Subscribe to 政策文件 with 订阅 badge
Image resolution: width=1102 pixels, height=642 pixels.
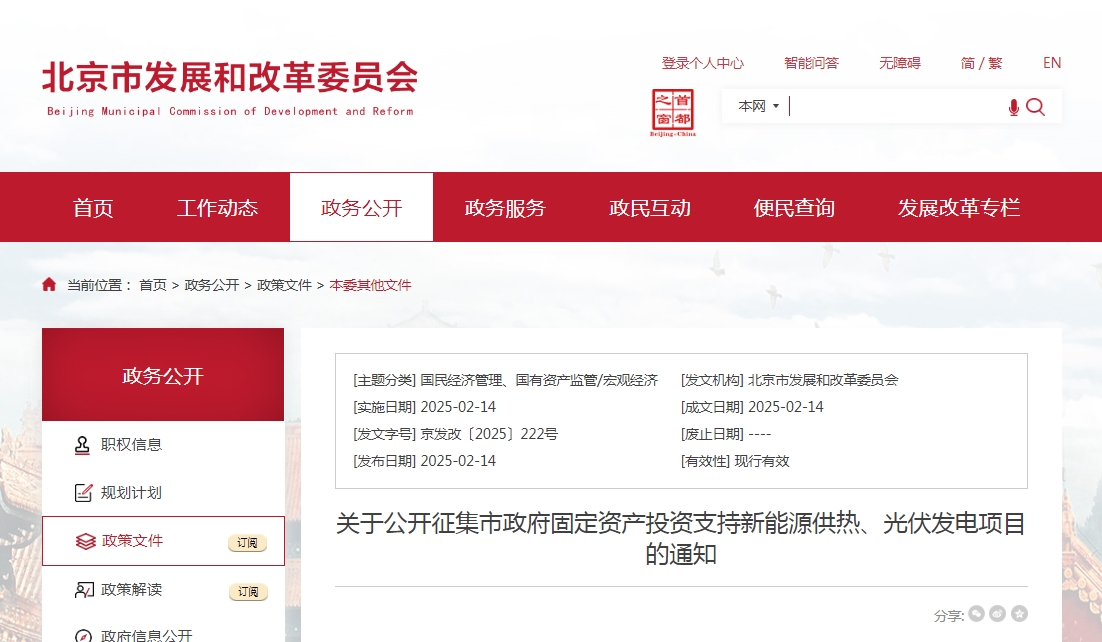pyautogui.click(x=248, y=543)
